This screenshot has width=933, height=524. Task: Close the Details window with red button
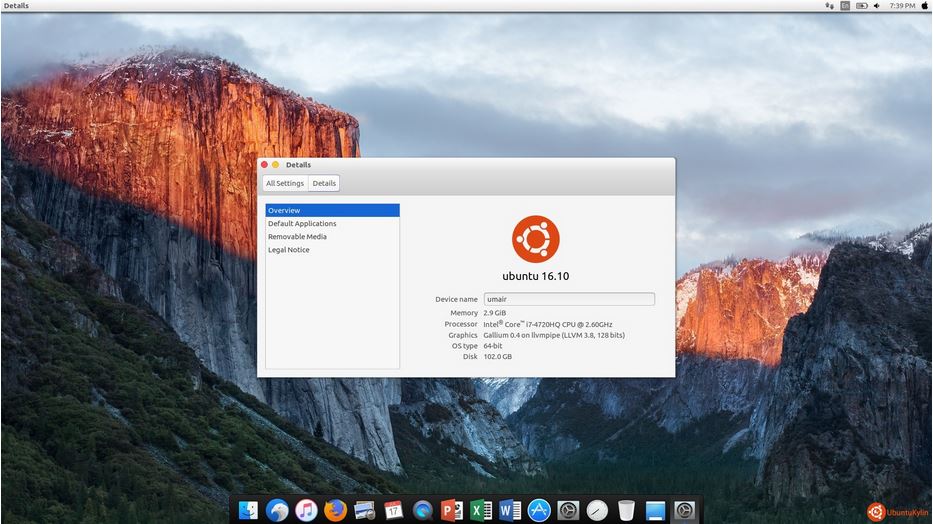pyautogui.click(x=264, y=165)
